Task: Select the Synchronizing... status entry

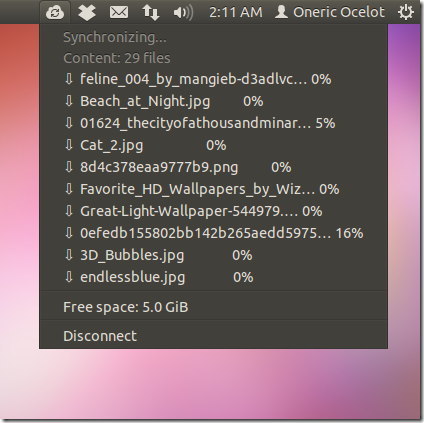Action: 213,37
